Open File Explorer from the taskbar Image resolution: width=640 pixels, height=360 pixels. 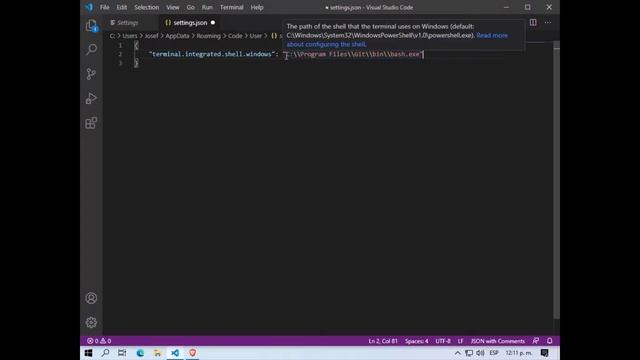coord(157,353)
